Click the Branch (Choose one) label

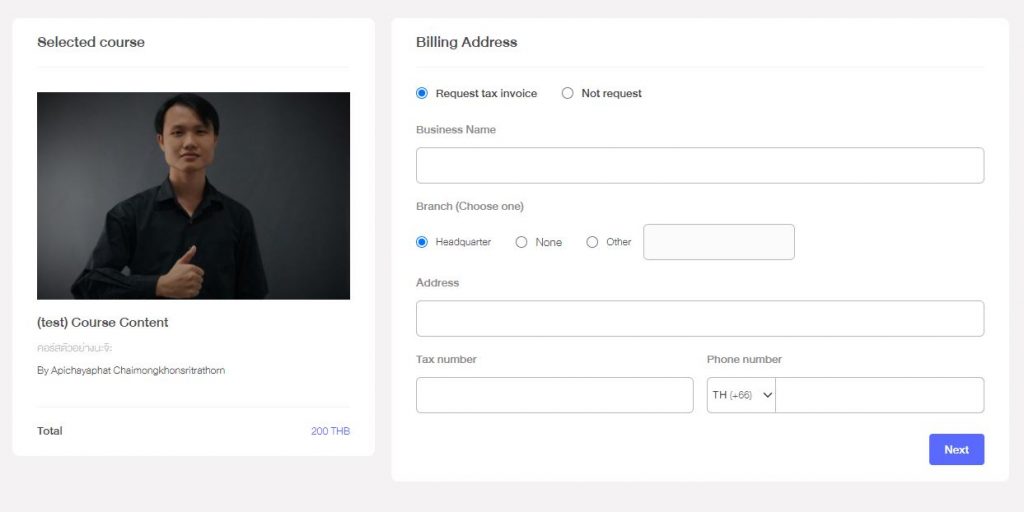click(469, 206)
